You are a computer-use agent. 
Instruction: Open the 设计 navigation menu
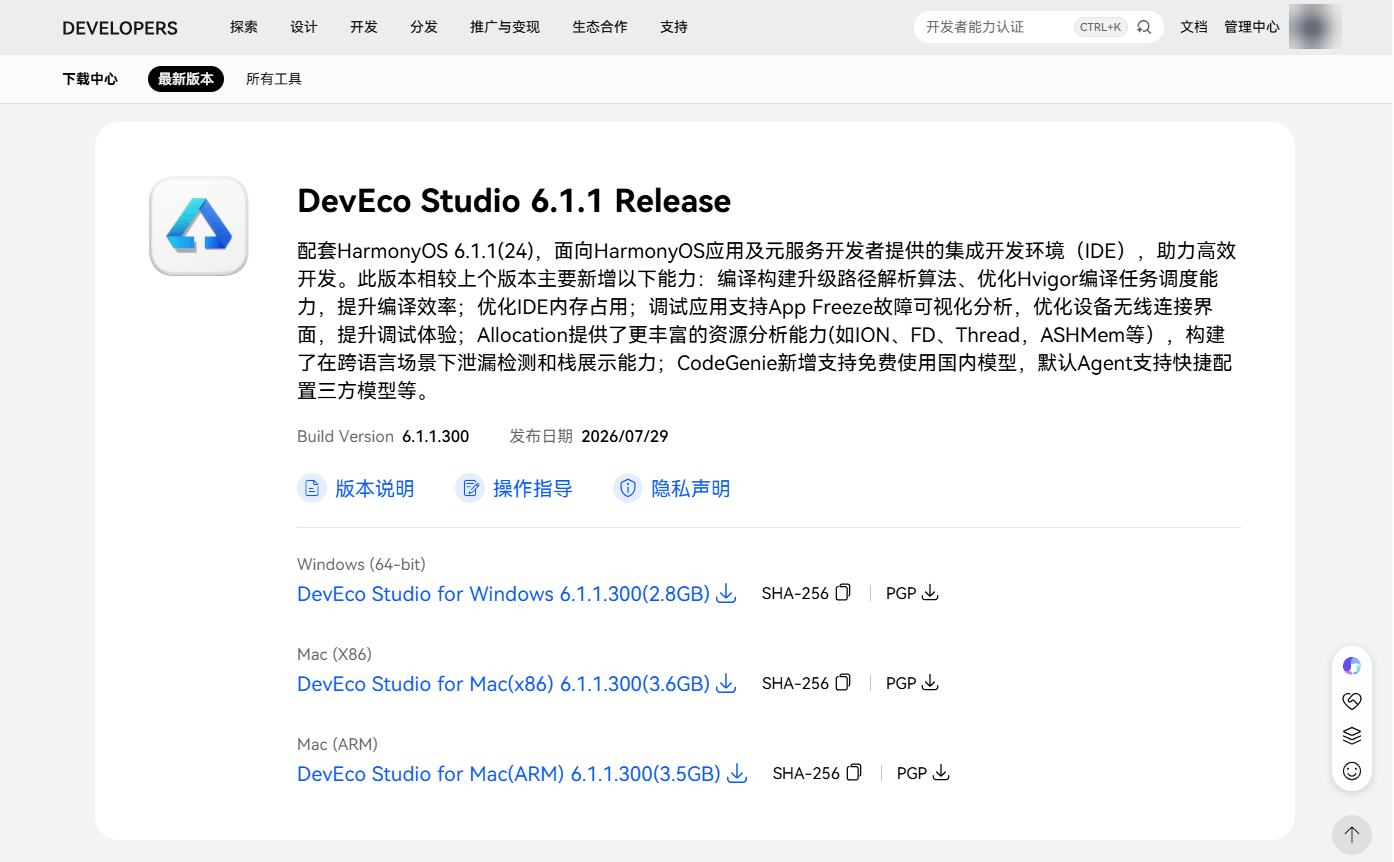coord(304,27)
